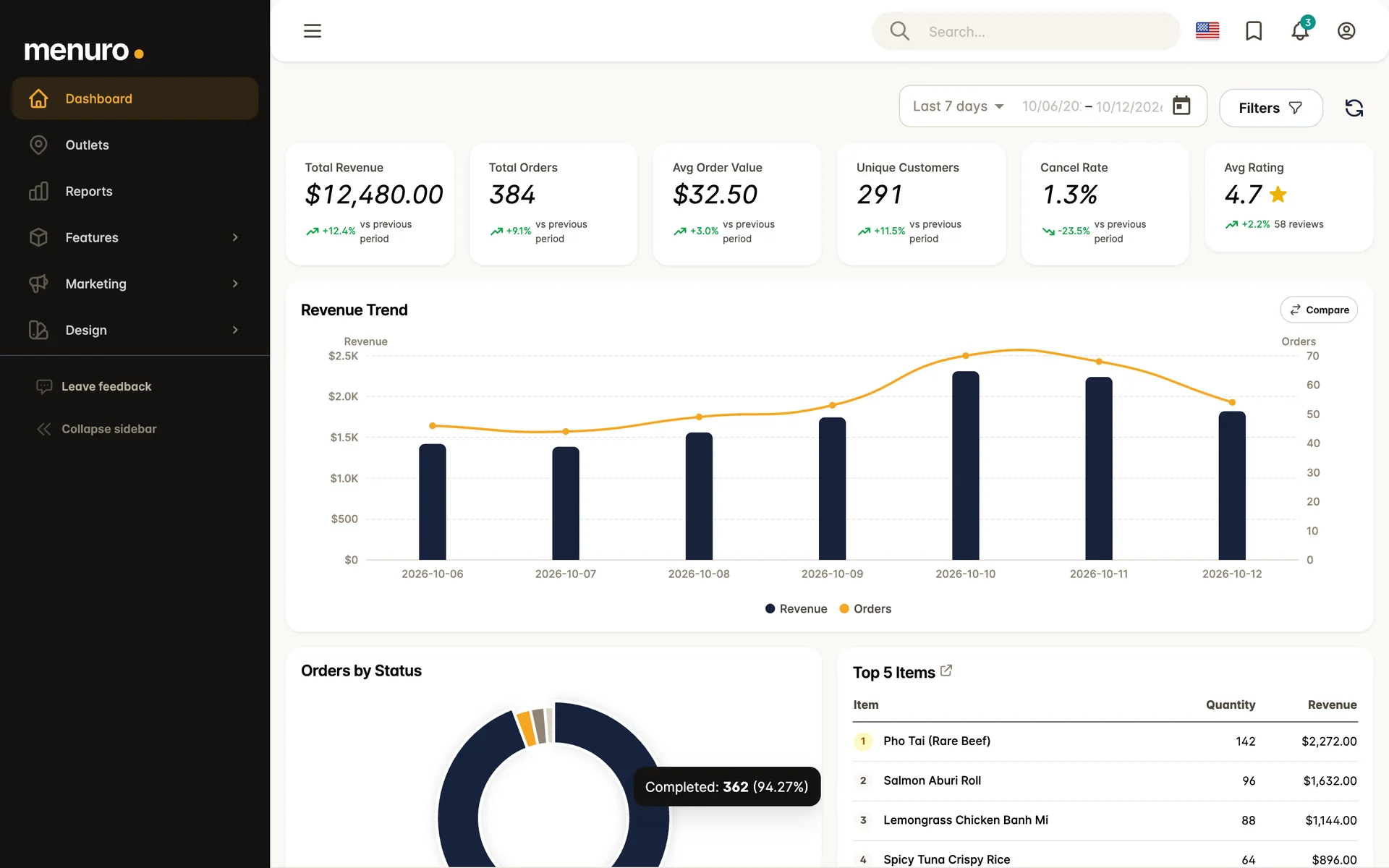Click the Design palette icon
Screen dimensions: 1389x868
(38, 330)
